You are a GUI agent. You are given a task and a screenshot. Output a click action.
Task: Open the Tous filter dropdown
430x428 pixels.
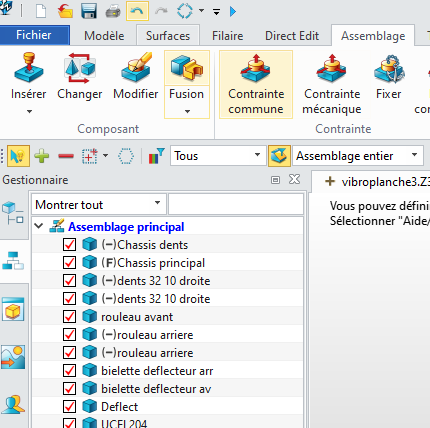pyautogui.click(x=218, y=155)
